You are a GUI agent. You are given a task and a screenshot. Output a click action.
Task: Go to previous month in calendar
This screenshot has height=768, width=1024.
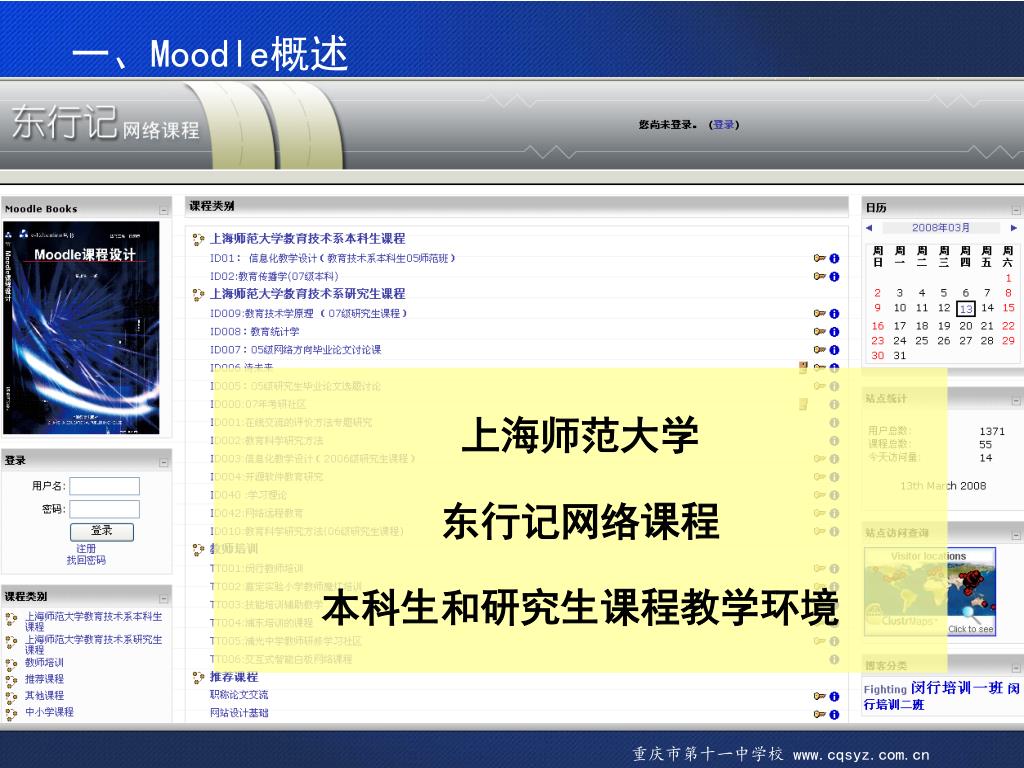[869, 228]
